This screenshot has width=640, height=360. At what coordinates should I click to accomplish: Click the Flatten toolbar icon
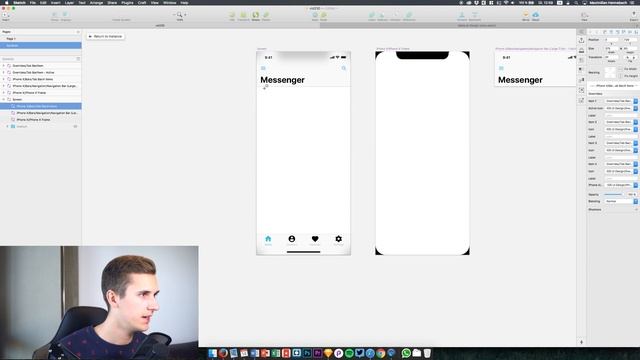click(x=266, y=16)
